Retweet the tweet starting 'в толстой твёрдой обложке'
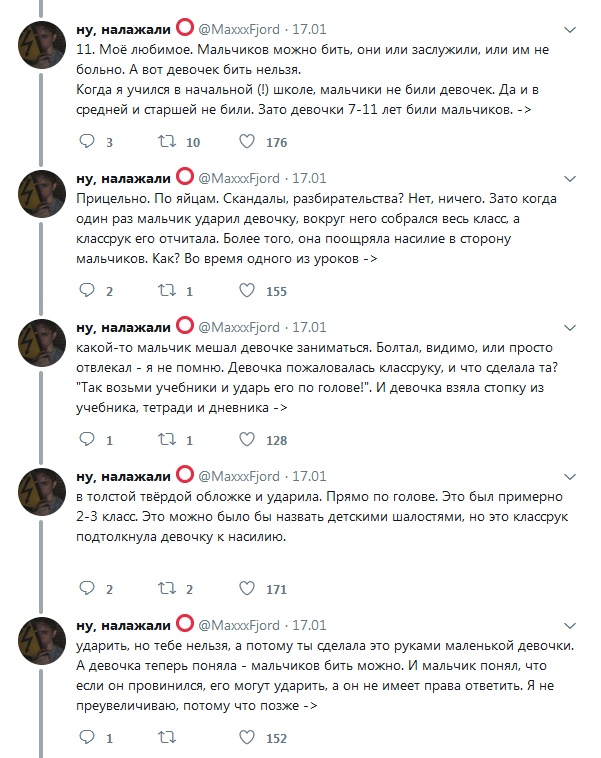 pos(167,588)
